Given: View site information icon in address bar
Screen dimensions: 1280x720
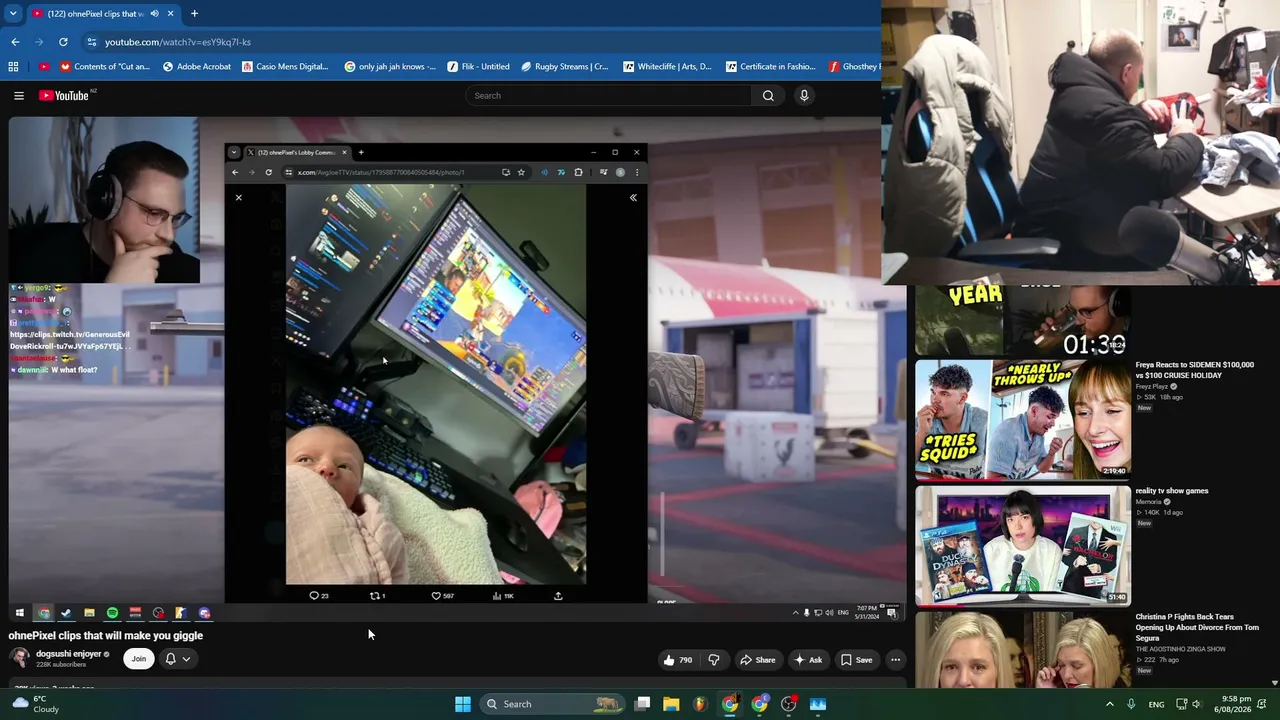Looking at the screenshot, I should tap(92, 42).
